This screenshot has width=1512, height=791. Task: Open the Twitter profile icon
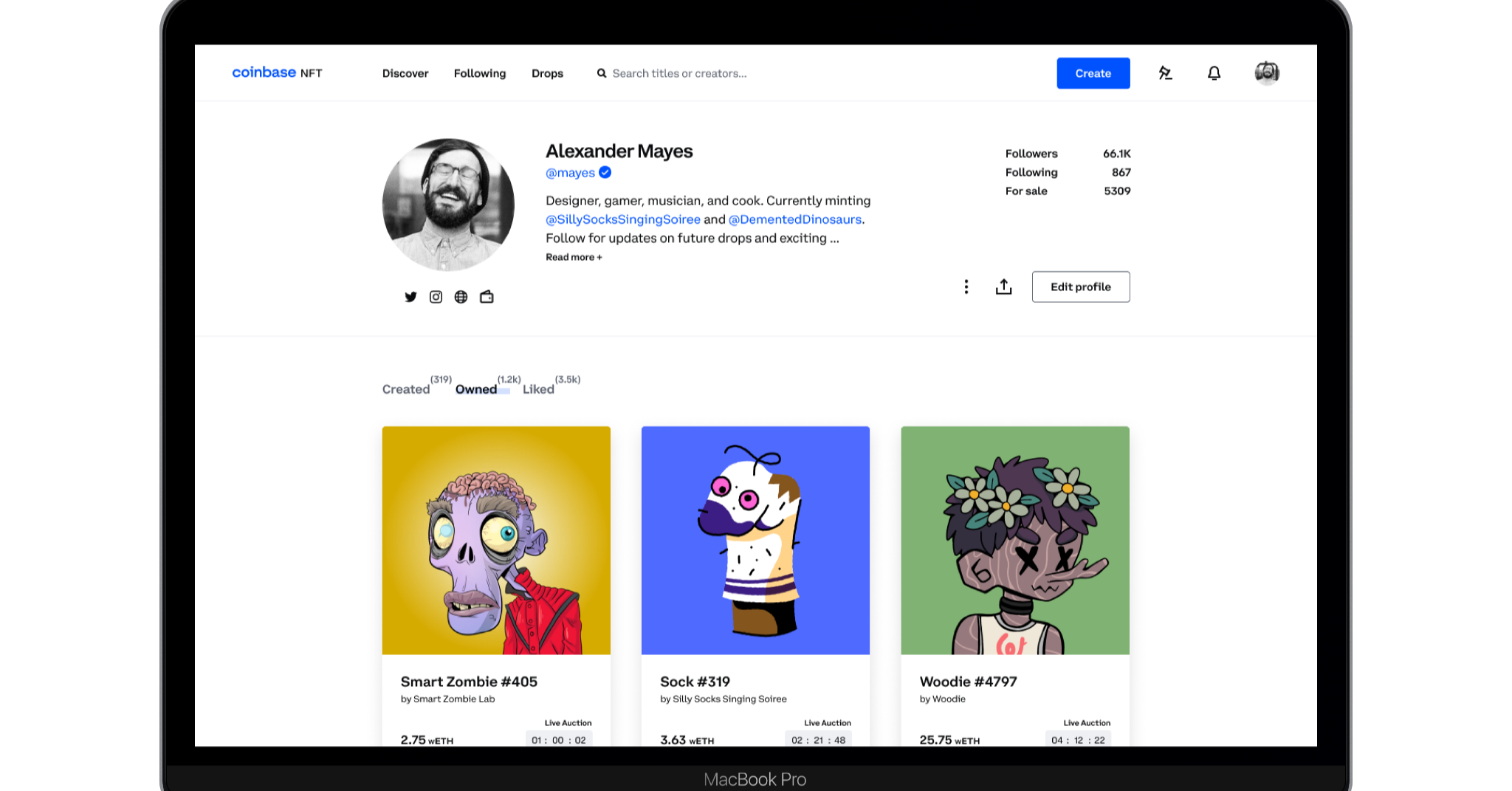pos(410,297)
